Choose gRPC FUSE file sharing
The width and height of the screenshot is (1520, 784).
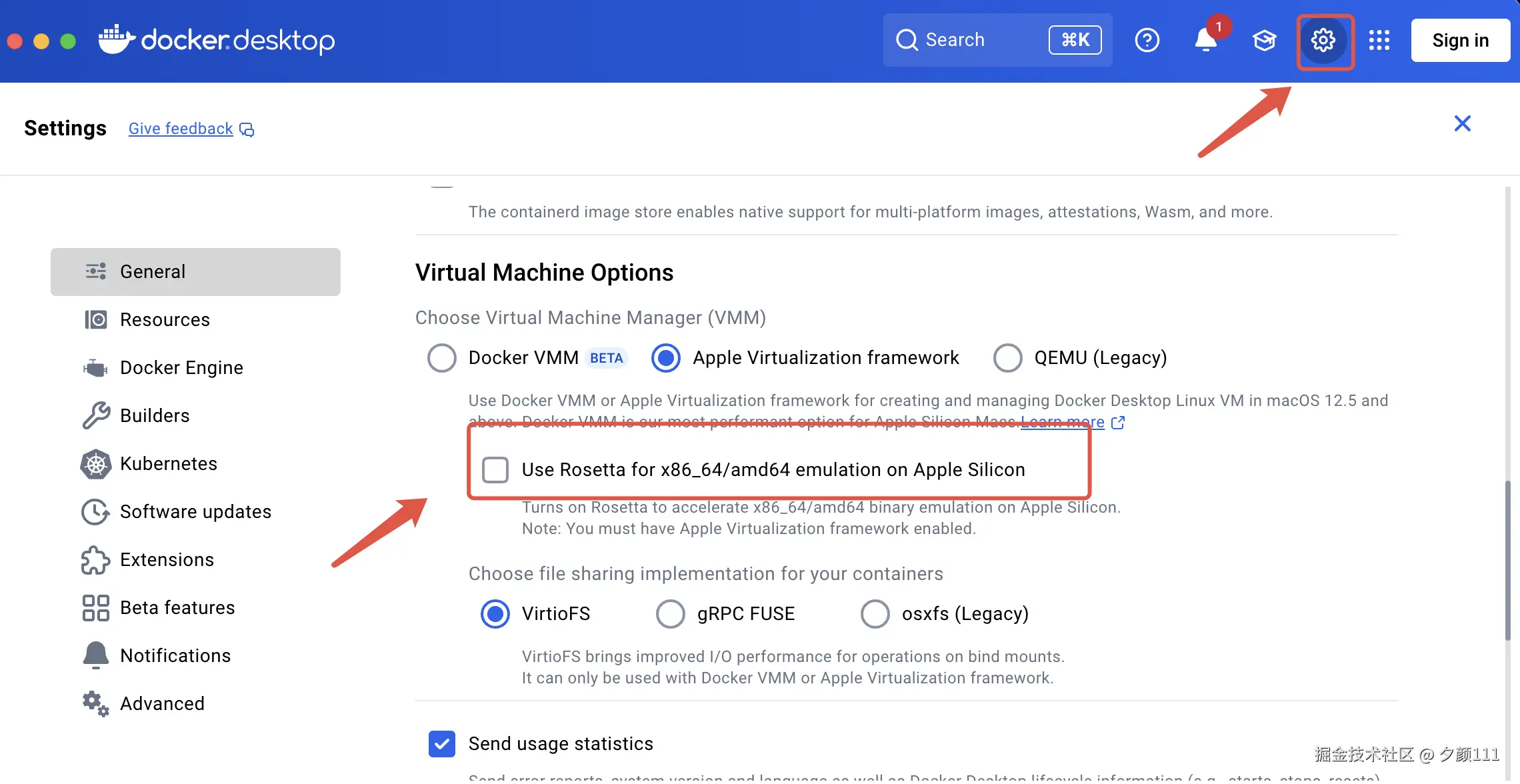coord(671,614)
